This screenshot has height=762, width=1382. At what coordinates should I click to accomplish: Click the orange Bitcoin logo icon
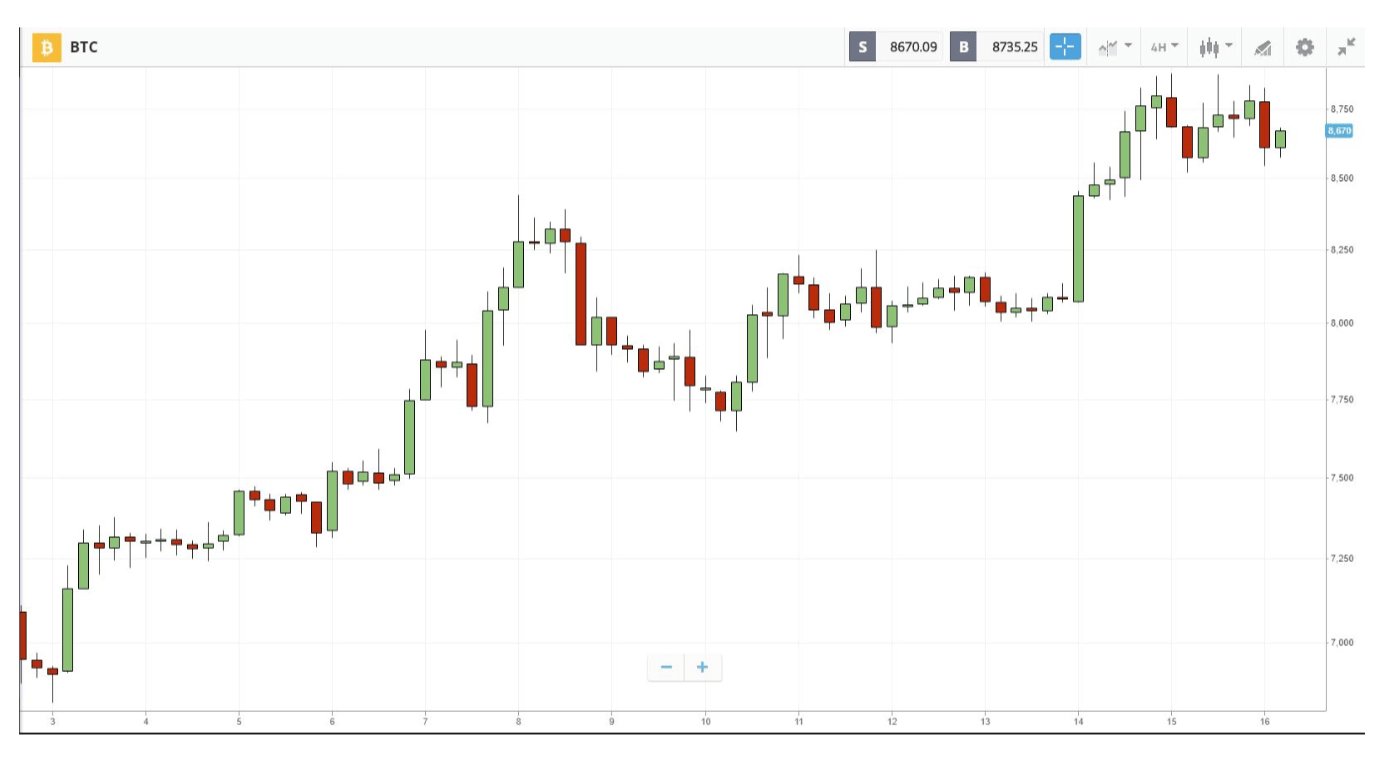tap(47, 47)
